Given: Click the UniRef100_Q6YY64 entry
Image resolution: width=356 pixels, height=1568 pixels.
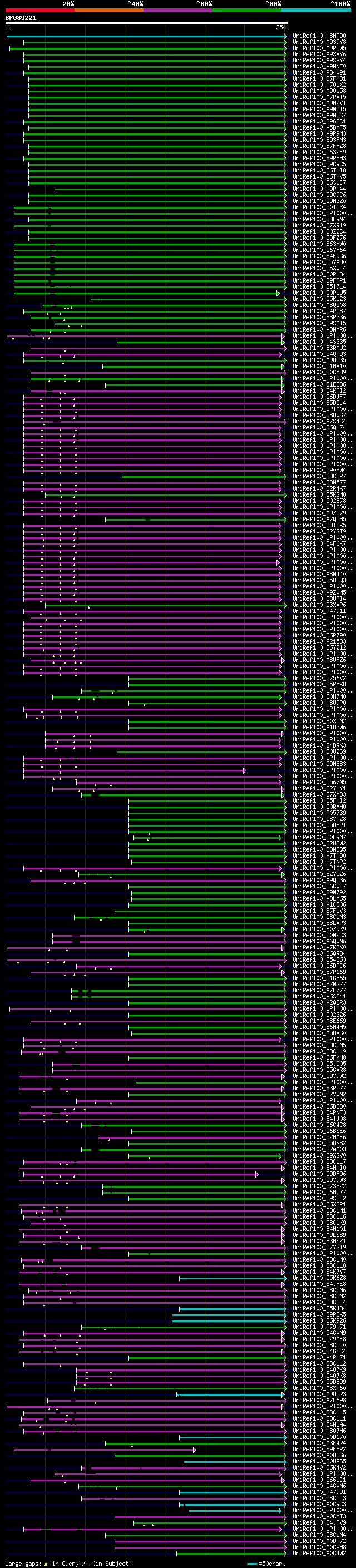Looking at the screenshot, I should (x=319, y=250).
